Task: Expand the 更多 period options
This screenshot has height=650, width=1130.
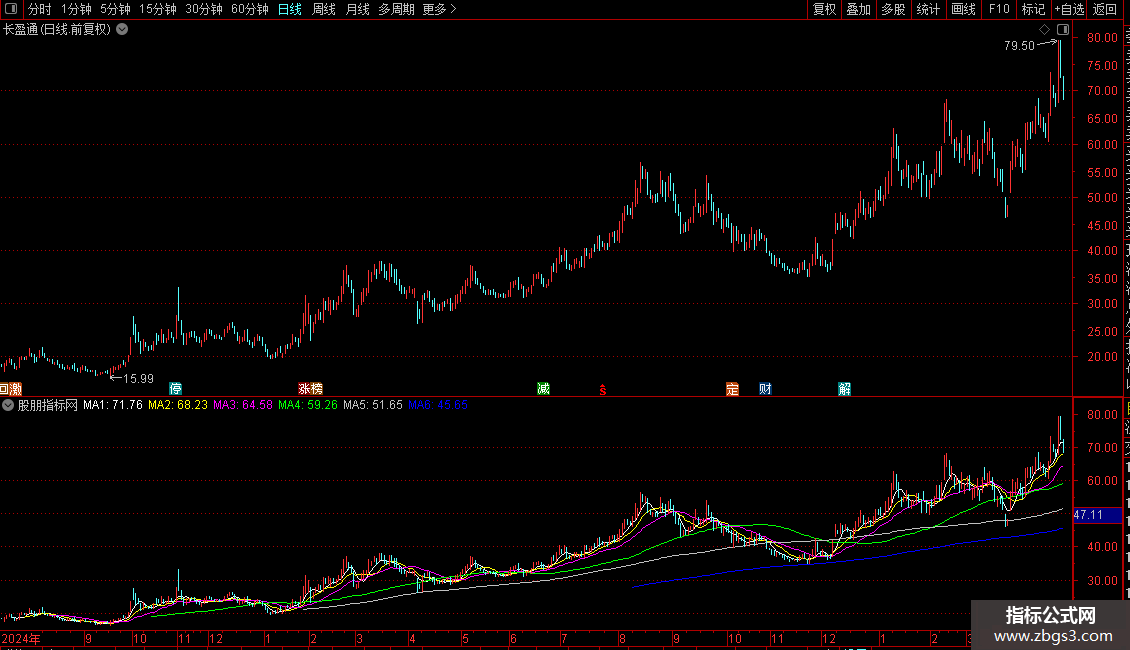Action: click(440, 9)
